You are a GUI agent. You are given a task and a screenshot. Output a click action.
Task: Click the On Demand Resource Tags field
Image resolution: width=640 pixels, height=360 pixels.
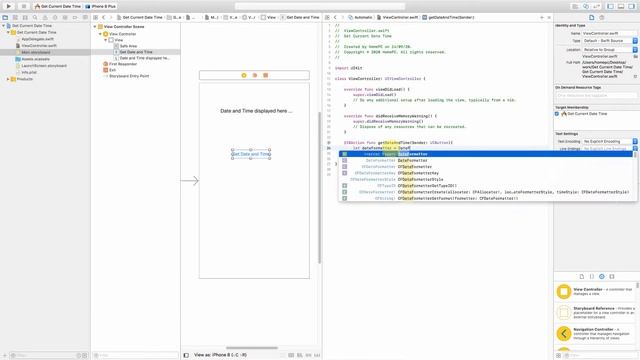[596, 96]
